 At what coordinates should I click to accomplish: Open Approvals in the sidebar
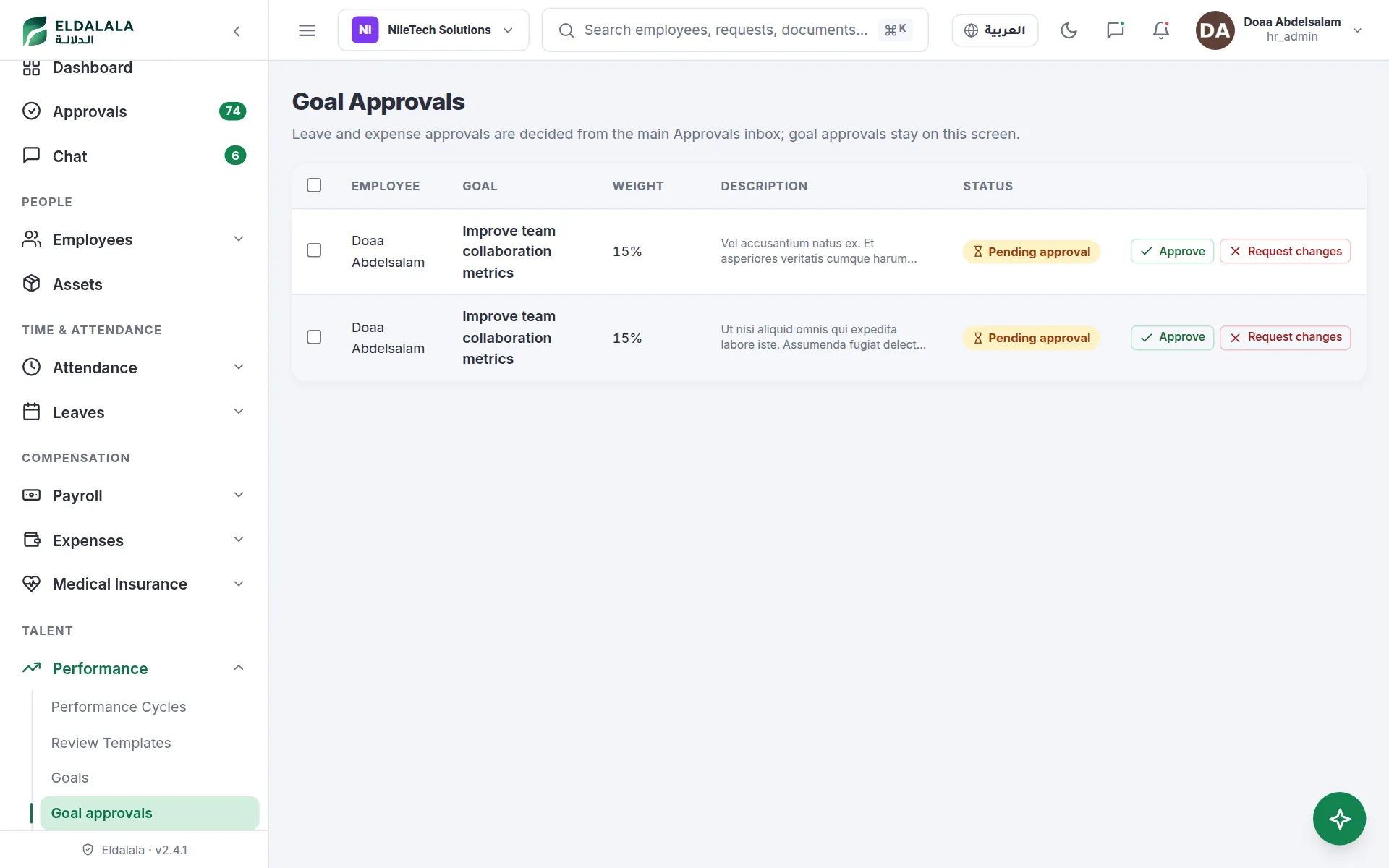click(134, 111)
